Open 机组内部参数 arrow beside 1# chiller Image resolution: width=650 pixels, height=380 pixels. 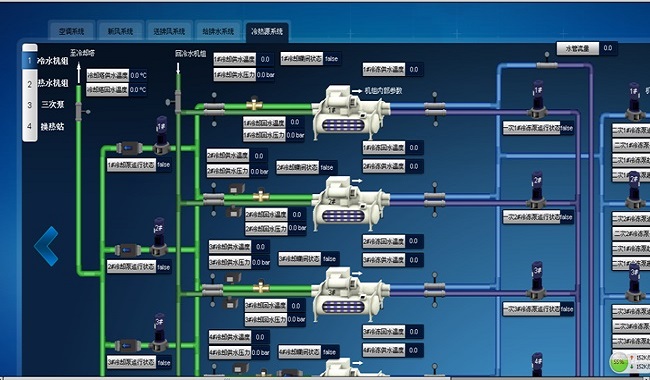tap(357, 91)
